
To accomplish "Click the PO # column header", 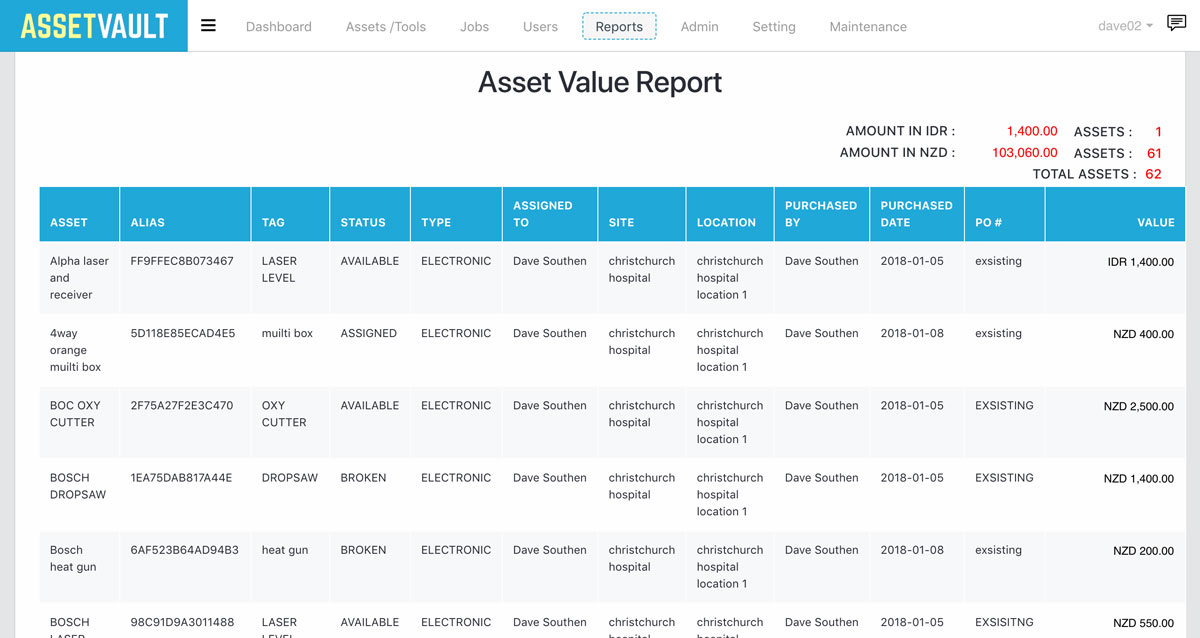I will point(988,222).
